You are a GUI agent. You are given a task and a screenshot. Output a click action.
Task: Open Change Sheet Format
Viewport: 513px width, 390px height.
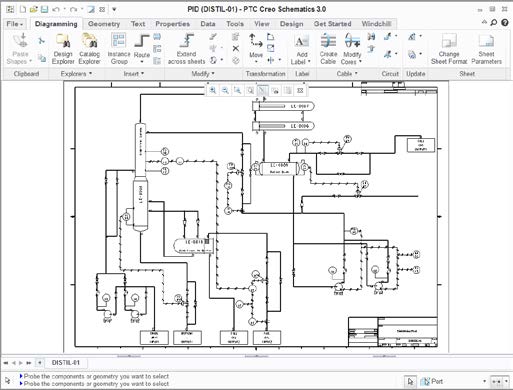[x=449, y=49]
